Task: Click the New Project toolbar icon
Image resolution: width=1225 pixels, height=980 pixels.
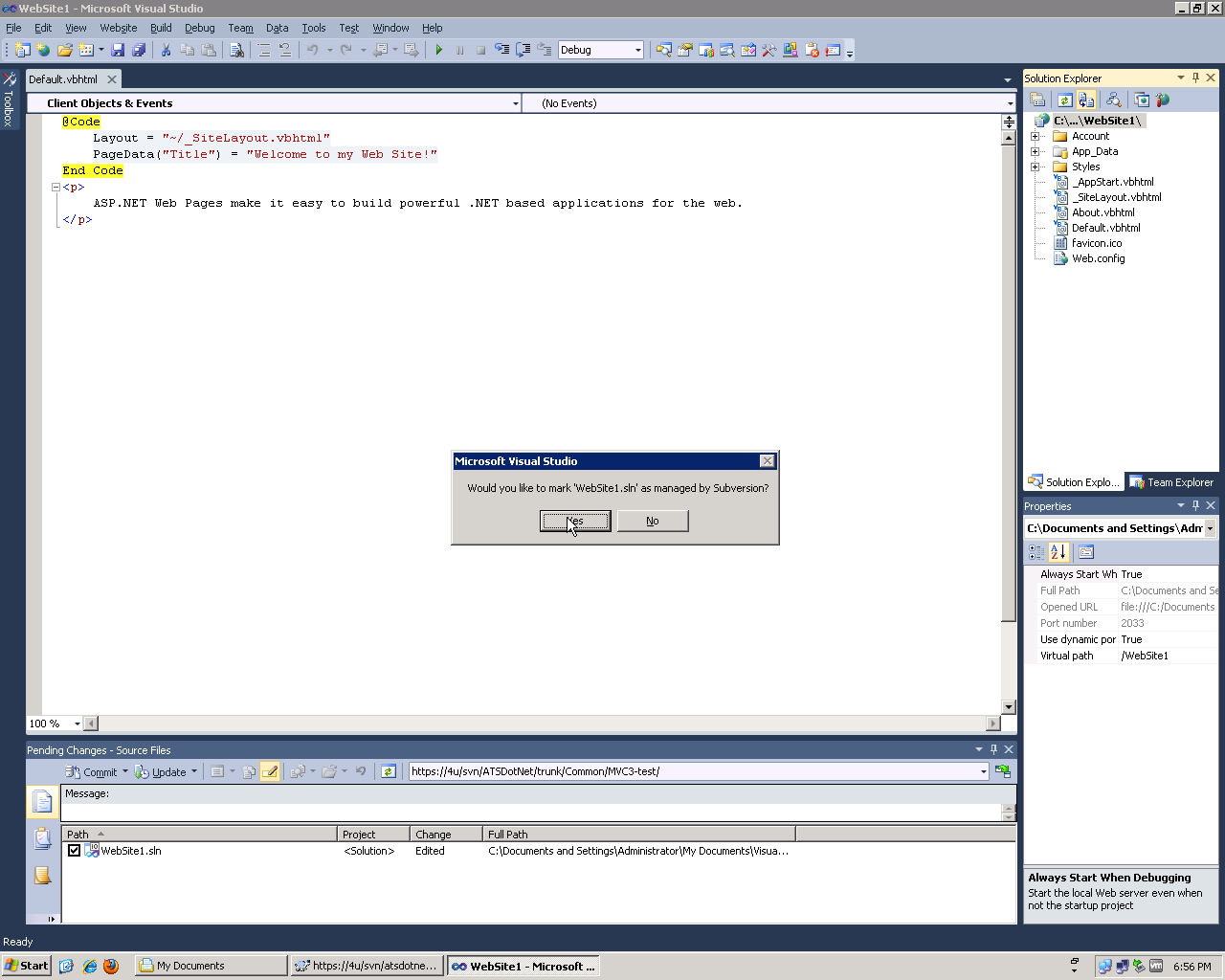Action: pyautogui.click(x=22, y=50)
